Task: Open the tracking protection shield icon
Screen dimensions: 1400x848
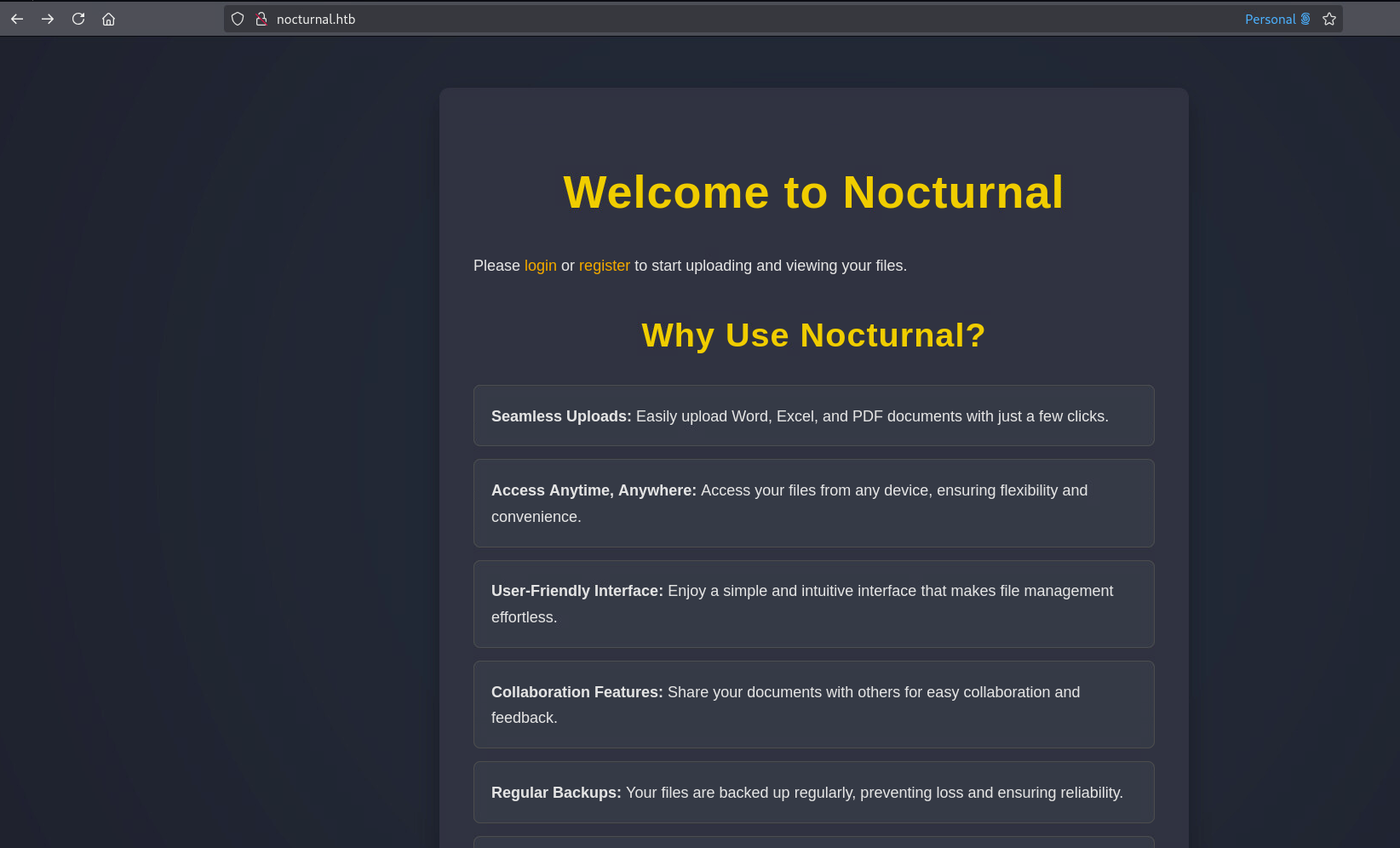Action: (x=238, y=19)
